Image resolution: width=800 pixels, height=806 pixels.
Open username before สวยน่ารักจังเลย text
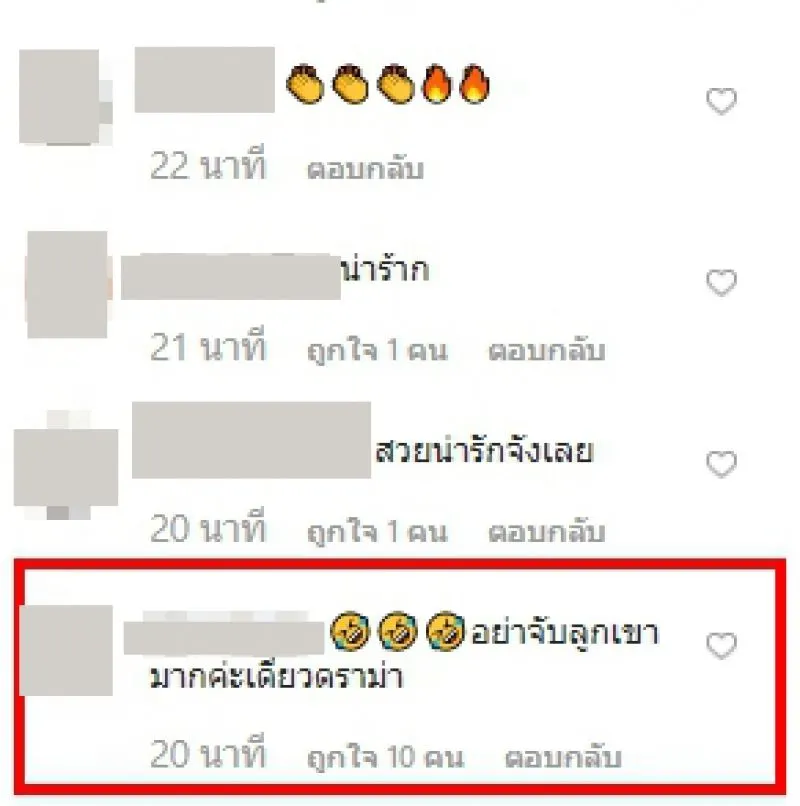click(251, 440)
